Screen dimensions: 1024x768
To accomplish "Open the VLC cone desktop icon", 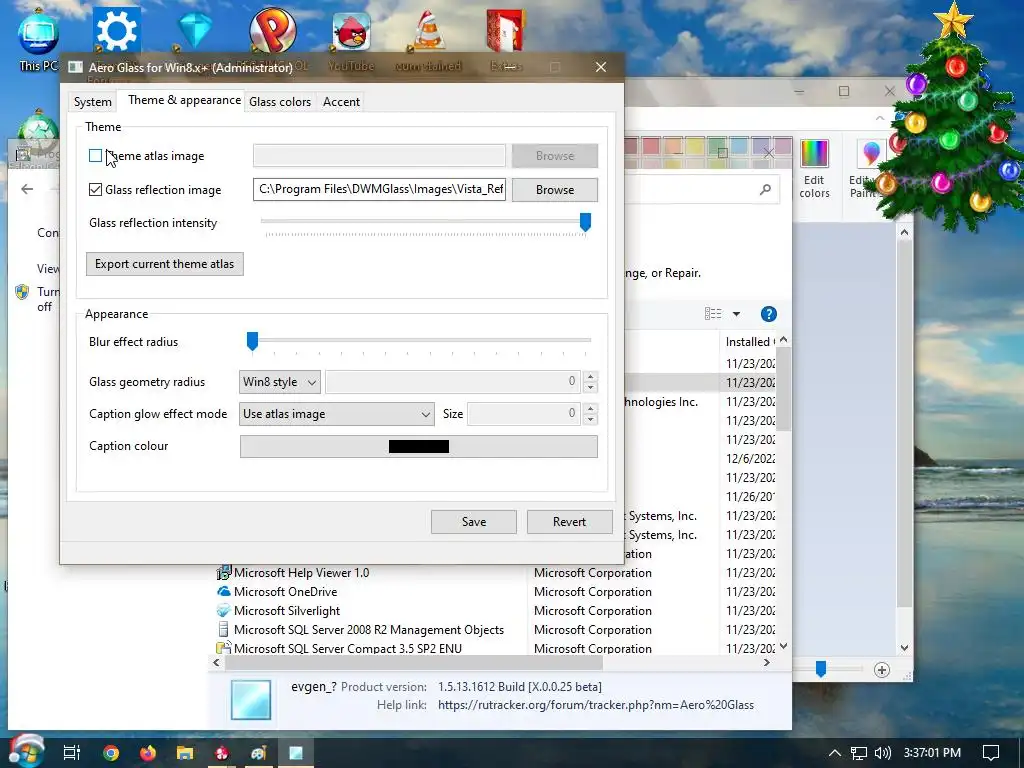I will coord(428,31).
